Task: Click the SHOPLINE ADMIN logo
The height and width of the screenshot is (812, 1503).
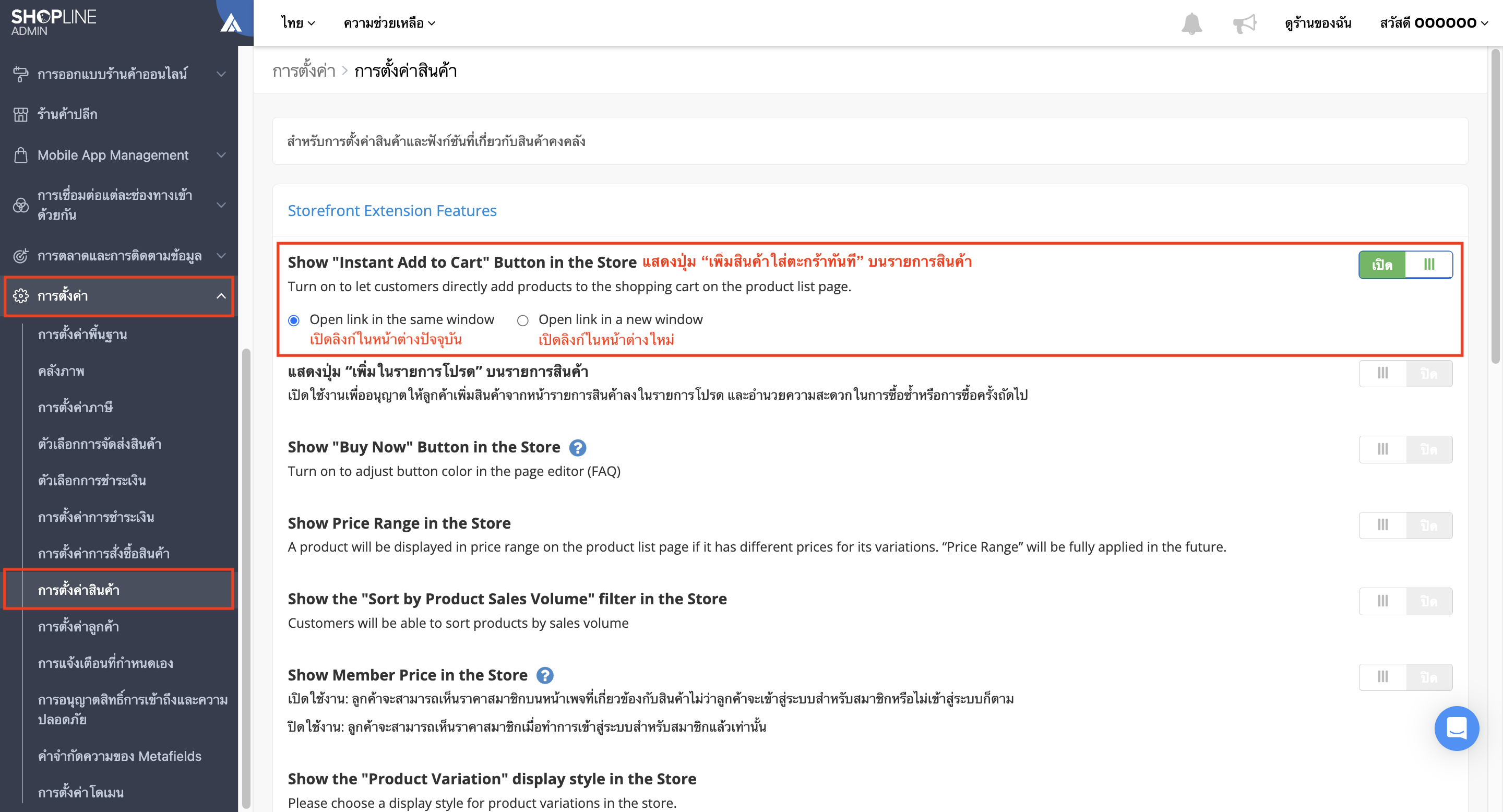Action: 54,22
